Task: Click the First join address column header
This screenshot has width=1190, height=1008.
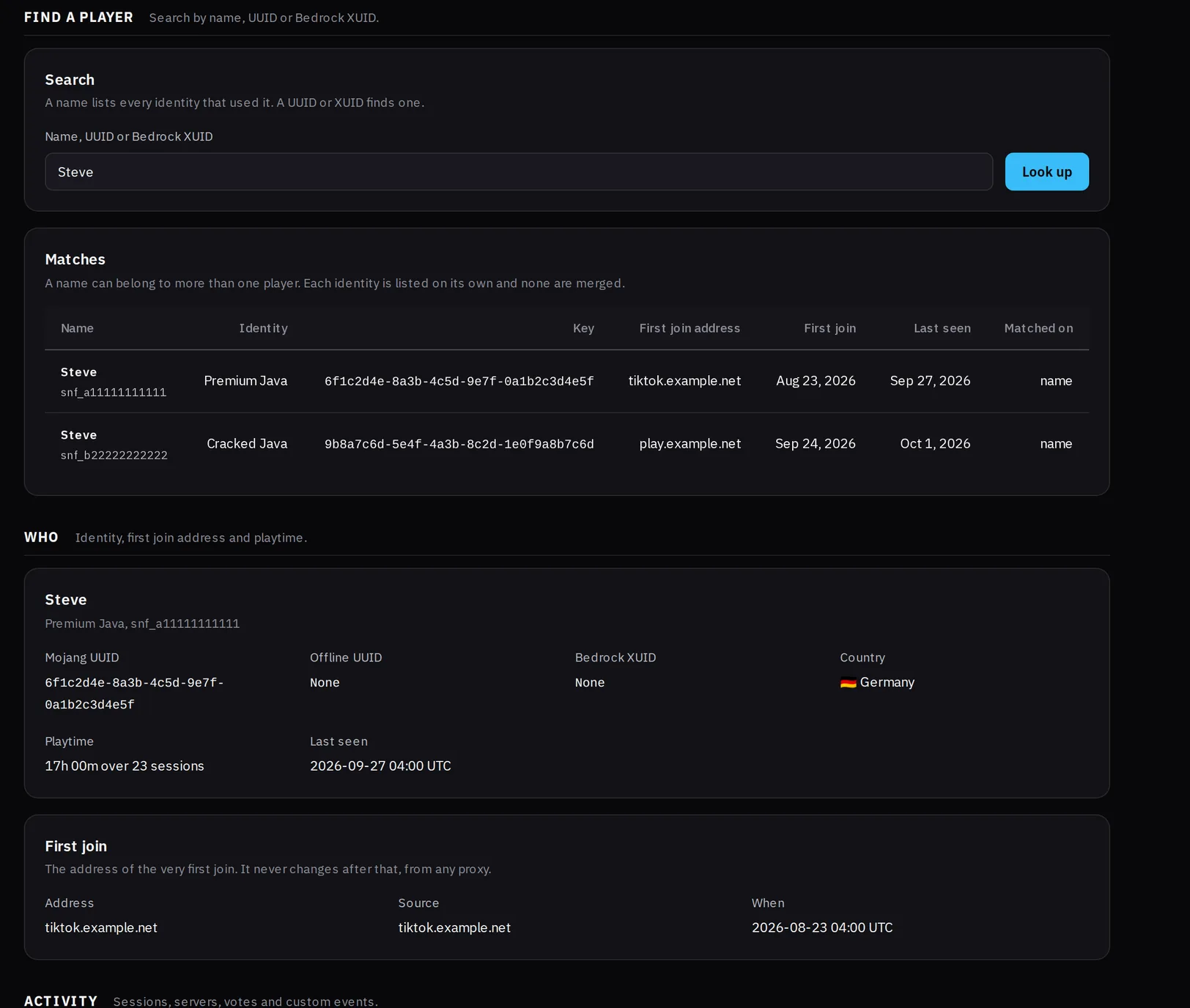Action: pos(690,328)
